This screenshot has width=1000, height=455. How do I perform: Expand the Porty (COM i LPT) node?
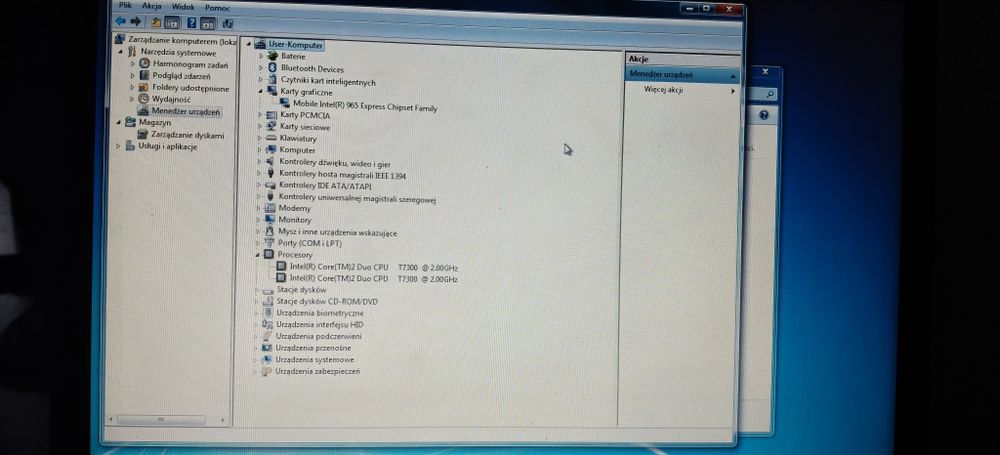[x=258, y=243]
